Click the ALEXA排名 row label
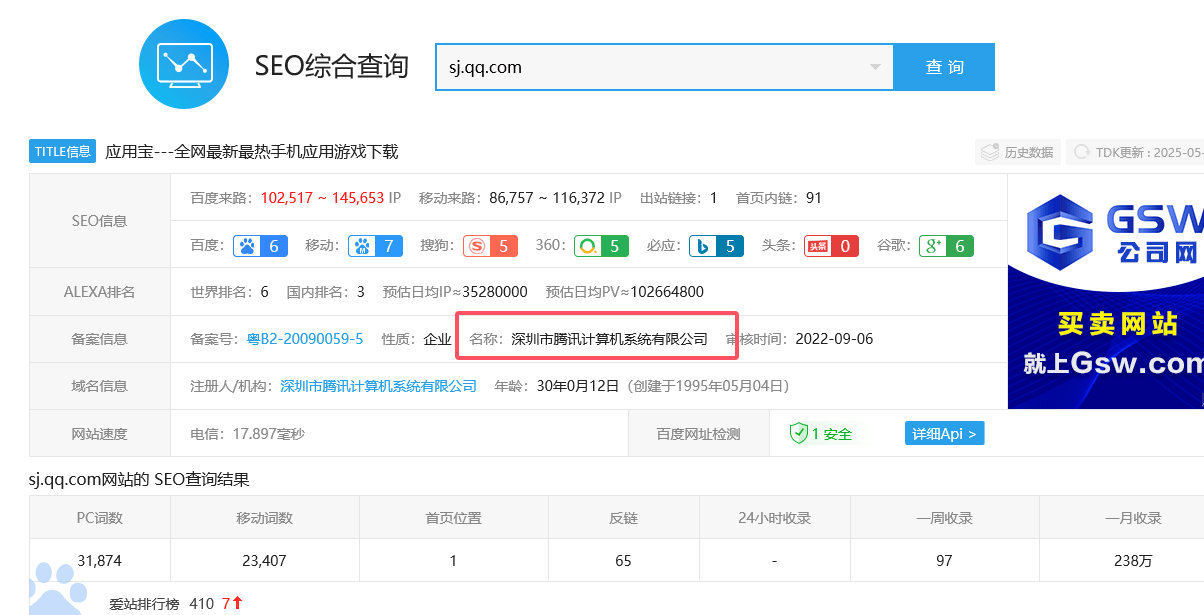This screenshot has height=615, width=1204. (100, 292)
